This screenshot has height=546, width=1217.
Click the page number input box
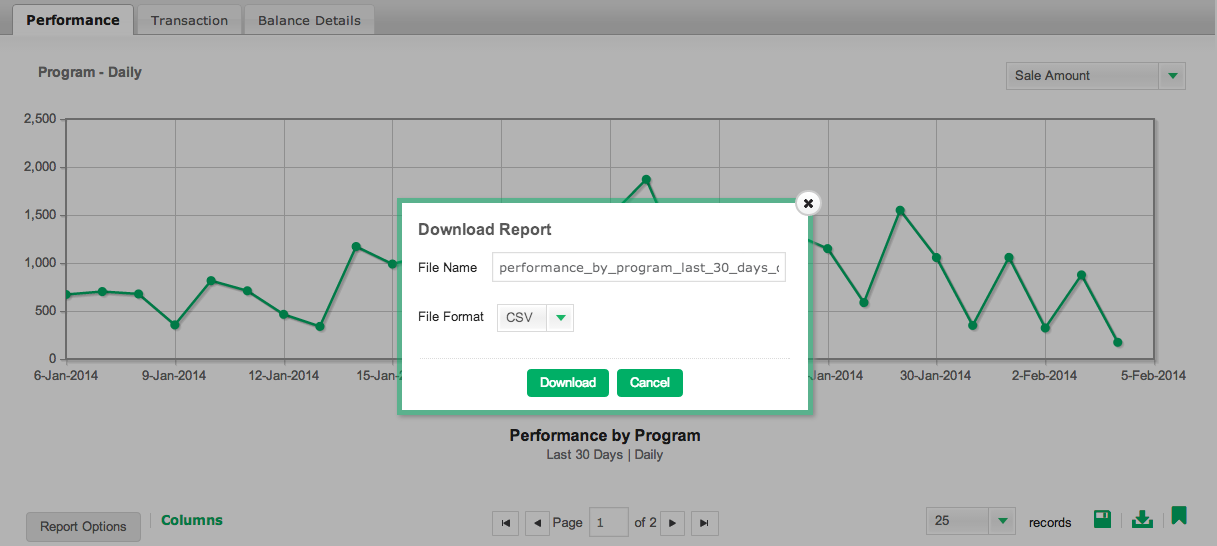[609, 522]
